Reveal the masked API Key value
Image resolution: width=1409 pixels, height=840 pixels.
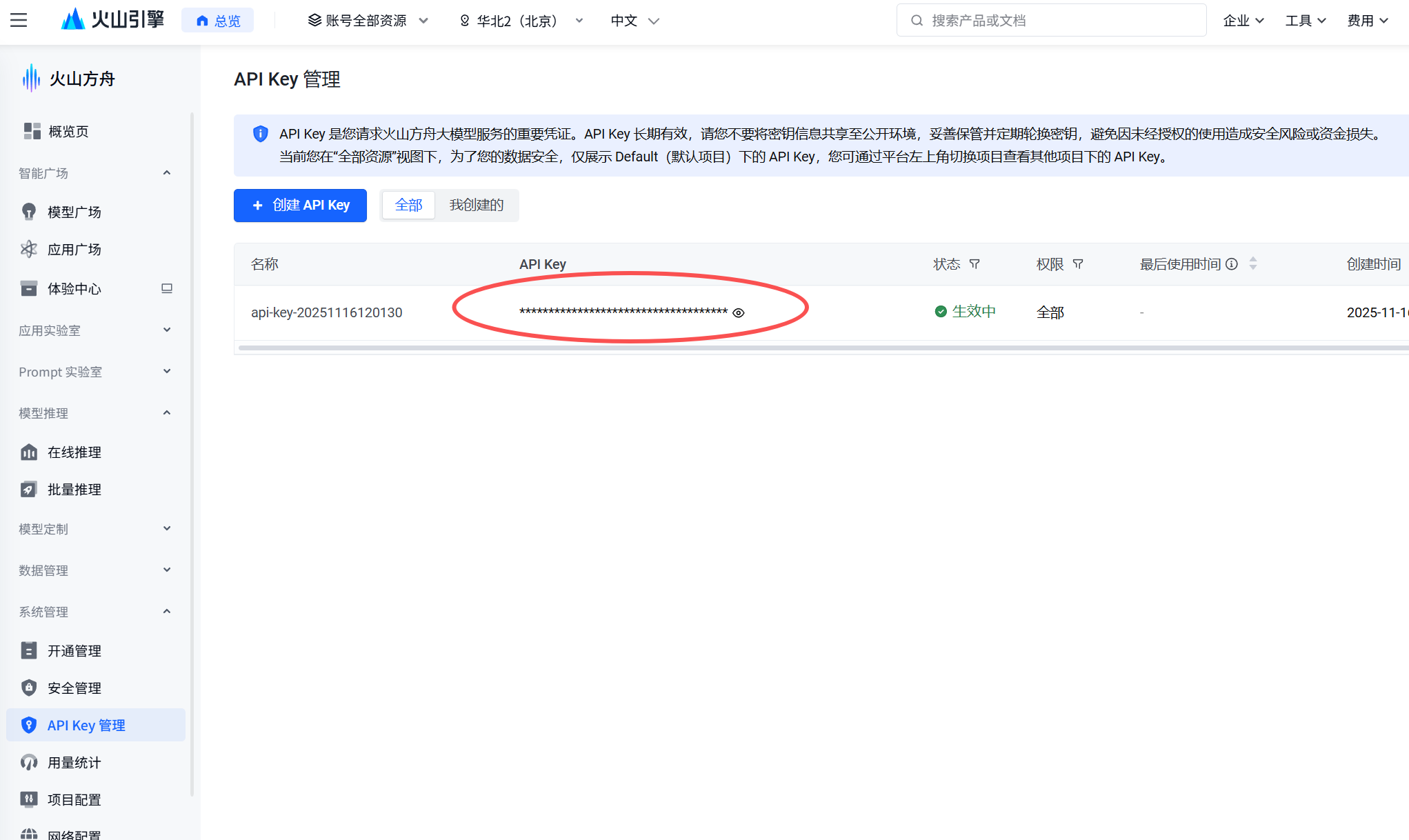point(739,312)
